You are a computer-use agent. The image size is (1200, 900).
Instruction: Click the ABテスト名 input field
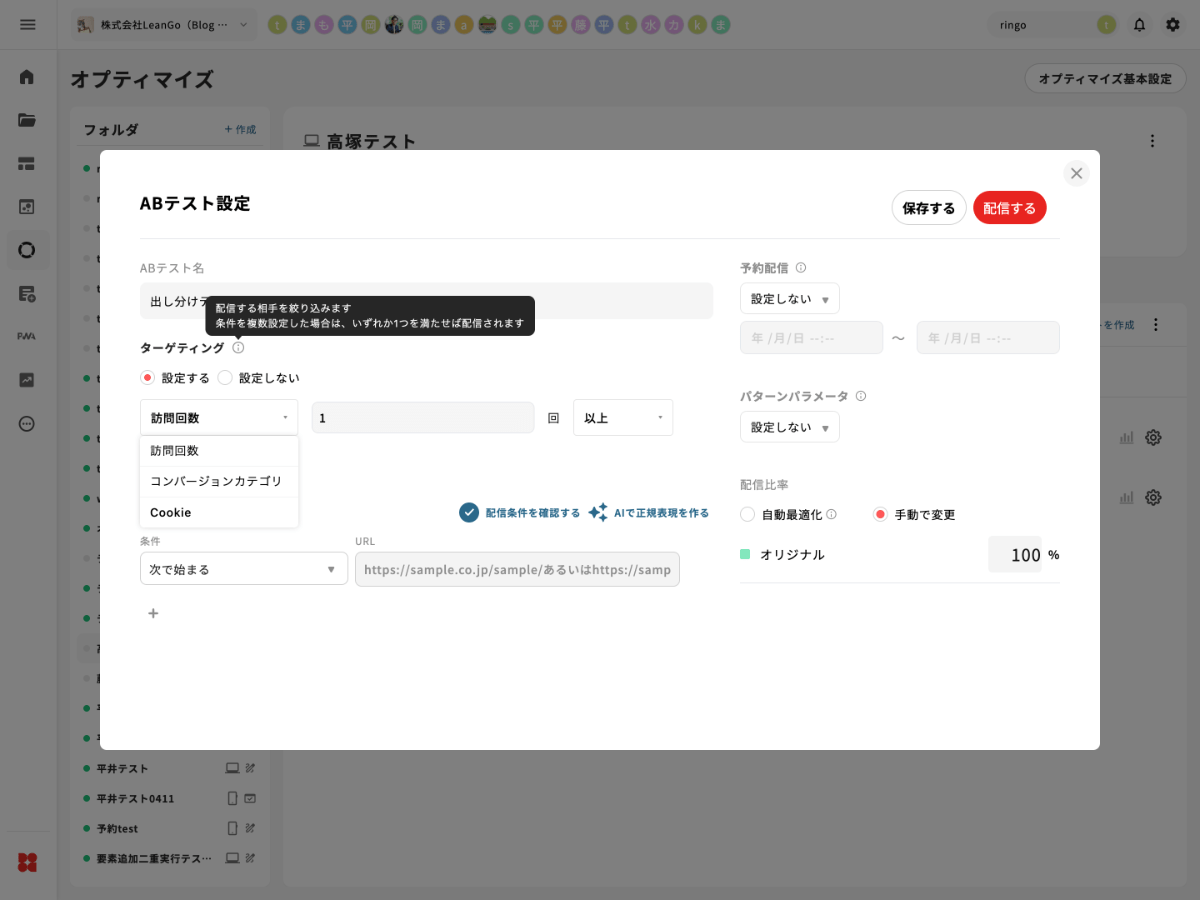point(426,300)
